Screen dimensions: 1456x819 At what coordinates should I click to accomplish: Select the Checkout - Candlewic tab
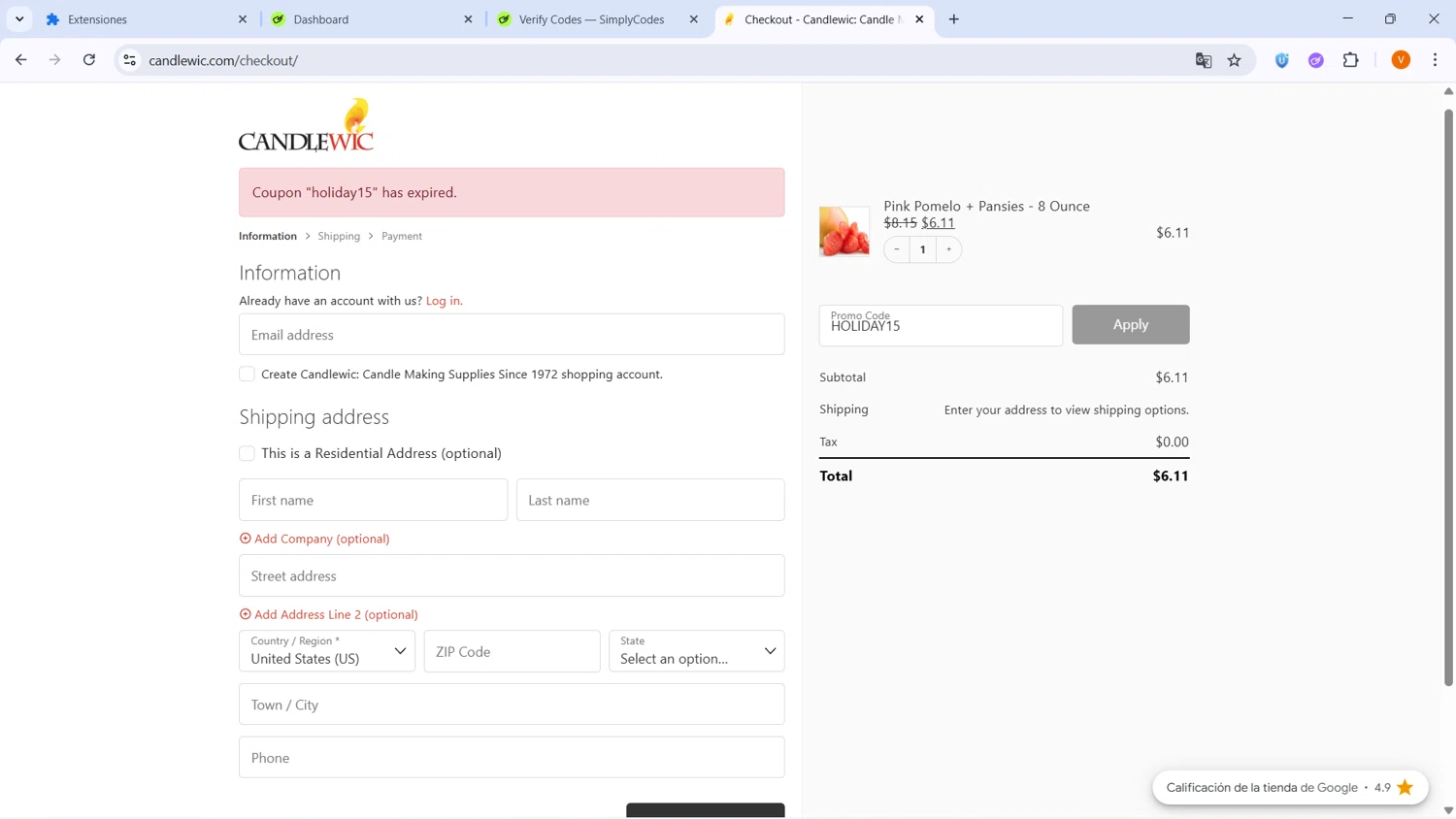(823, 19)
